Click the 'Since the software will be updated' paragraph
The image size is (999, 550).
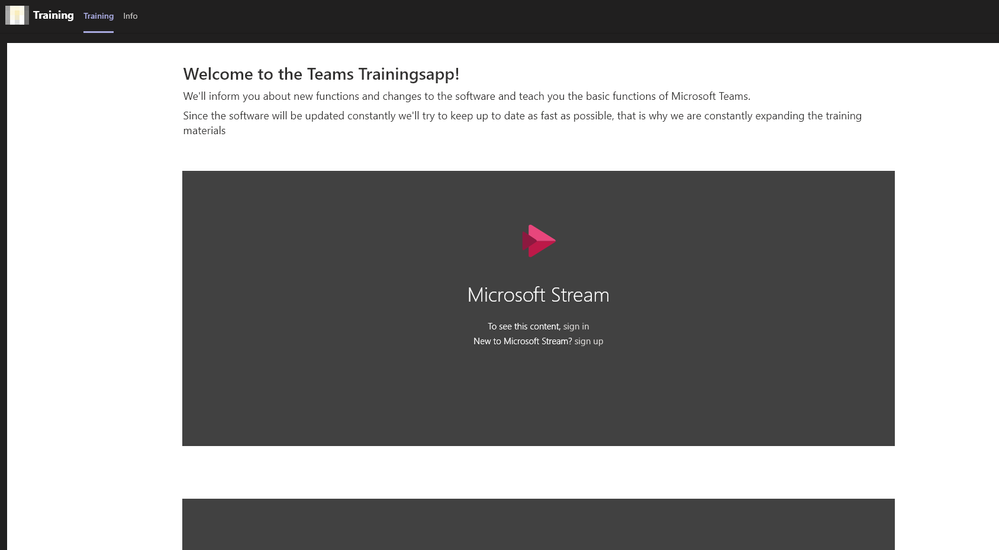click(x=522, y=123)
